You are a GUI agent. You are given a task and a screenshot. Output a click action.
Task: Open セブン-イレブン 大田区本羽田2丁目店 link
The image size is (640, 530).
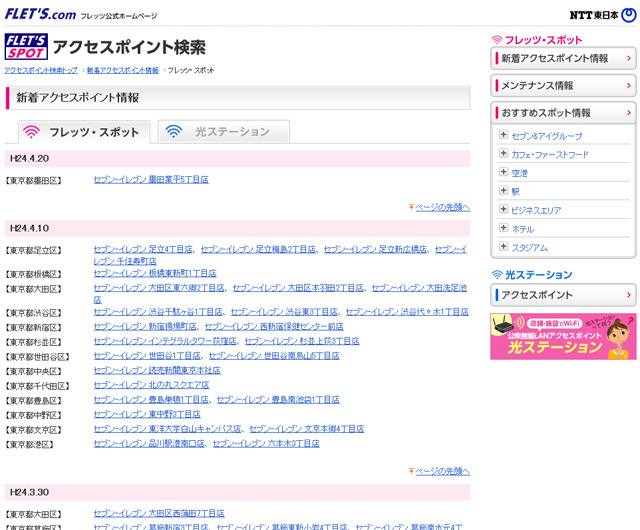[x=298, y=288]
